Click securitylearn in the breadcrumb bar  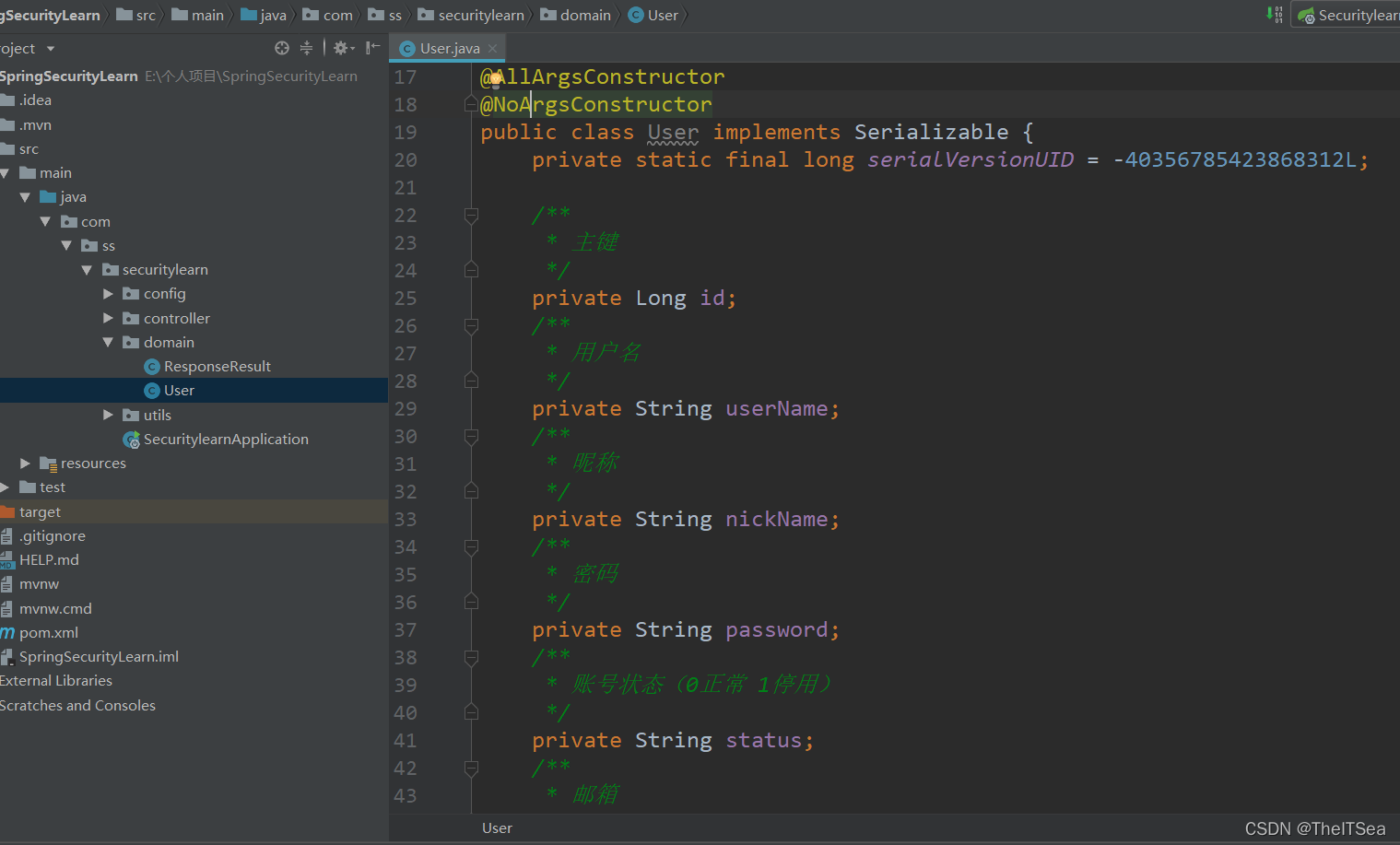(x=471, y=15)
